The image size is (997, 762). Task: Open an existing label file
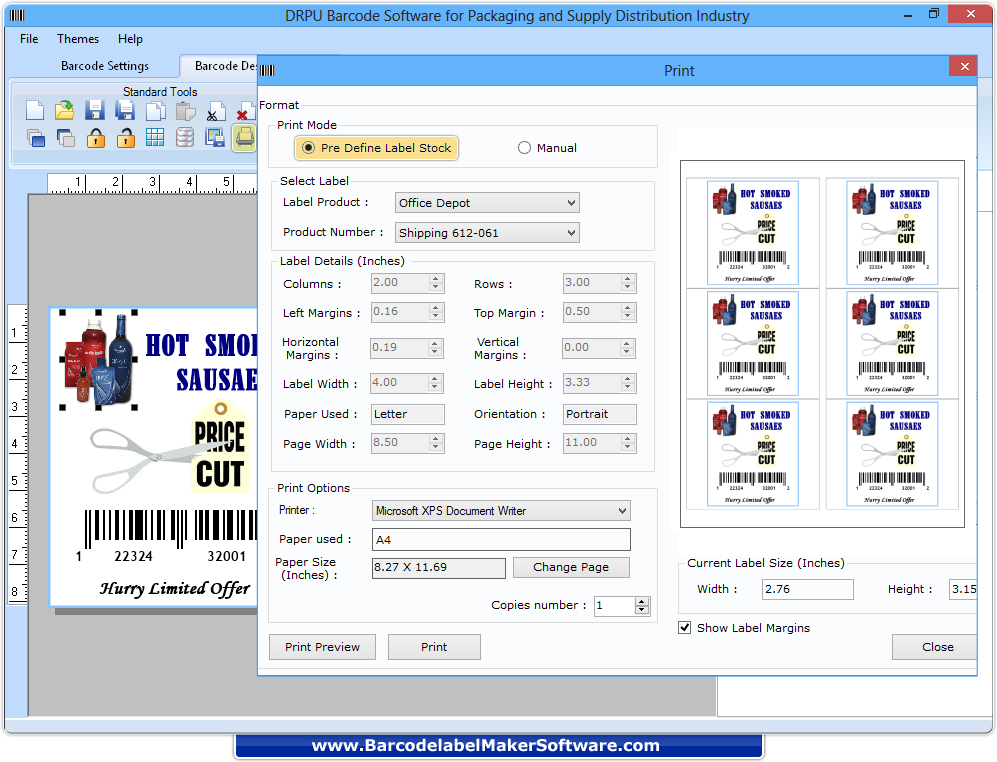tap(65, 112)
